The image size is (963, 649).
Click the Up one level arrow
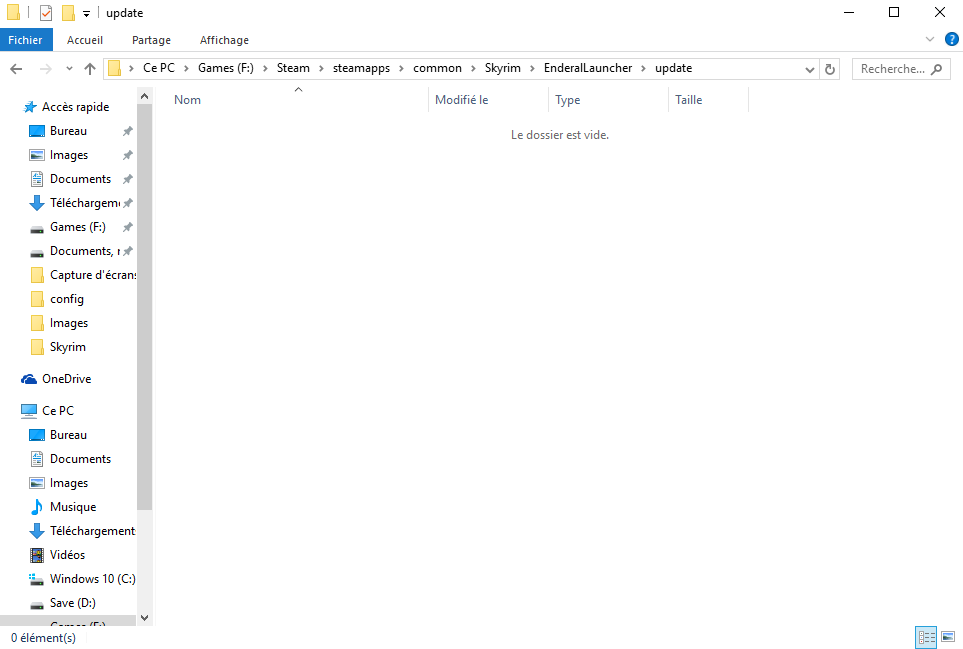(90, 69)
